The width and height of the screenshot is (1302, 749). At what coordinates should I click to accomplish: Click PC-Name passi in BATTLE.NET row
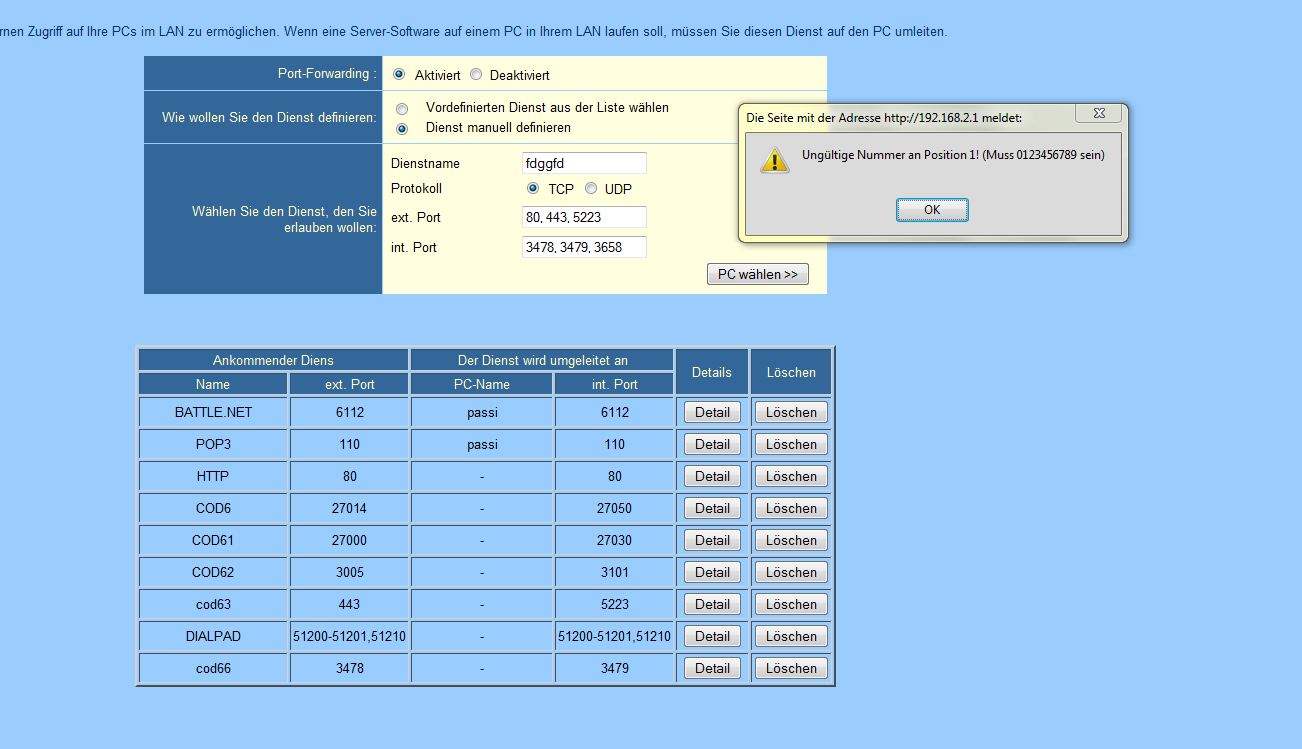coord(482,412)
